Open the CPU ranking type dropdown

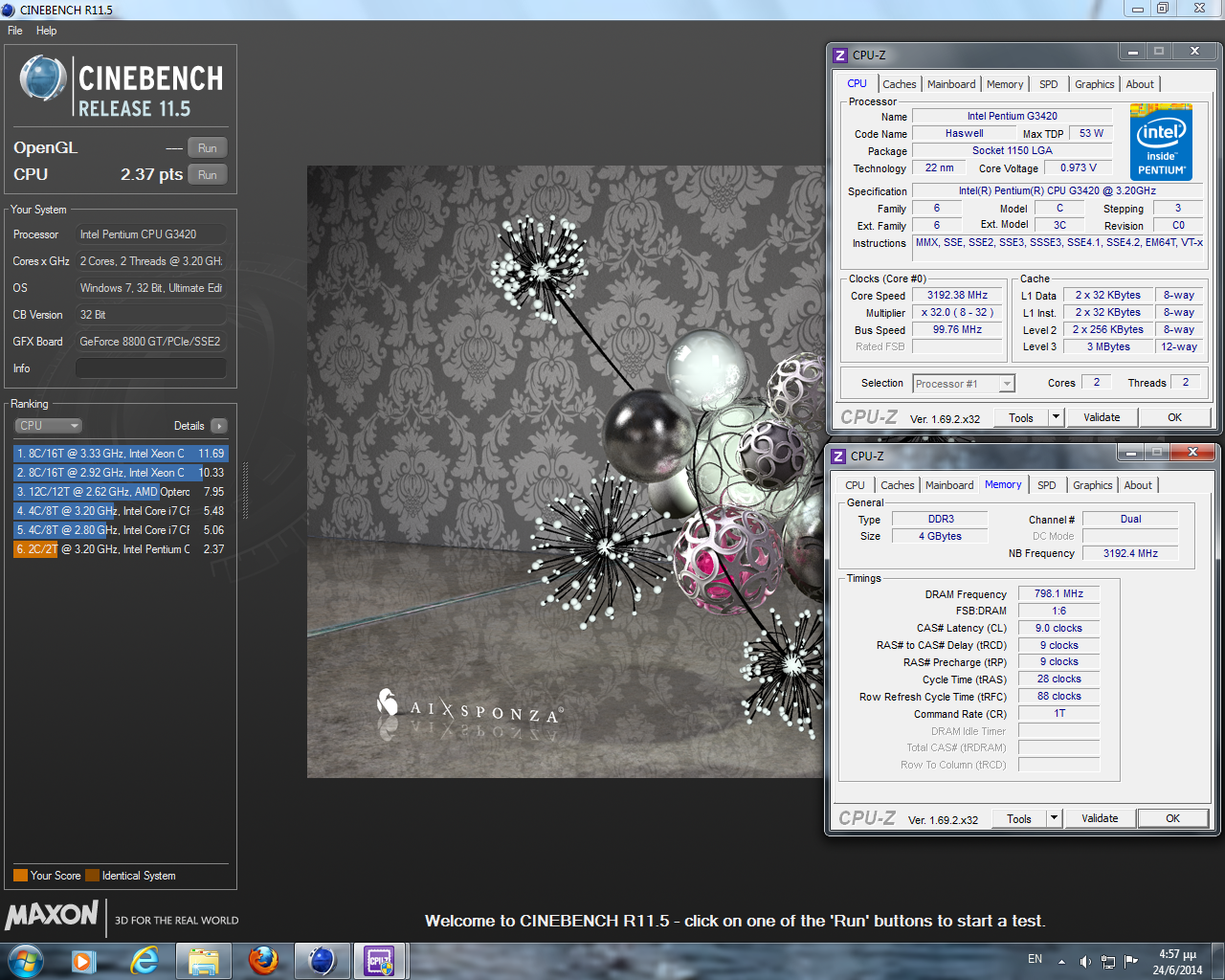point(48,426)
